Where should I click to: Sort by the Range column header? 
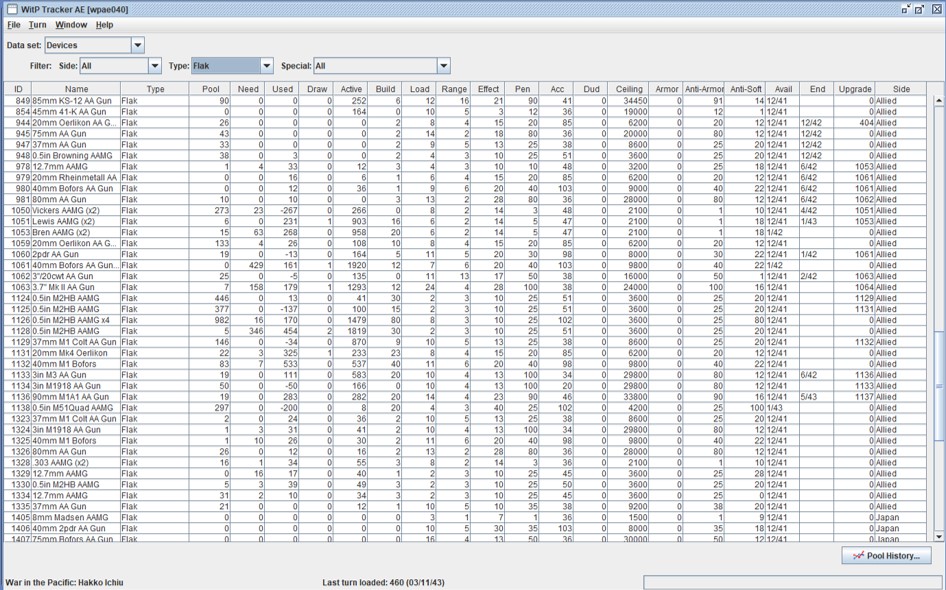(454, 89)
